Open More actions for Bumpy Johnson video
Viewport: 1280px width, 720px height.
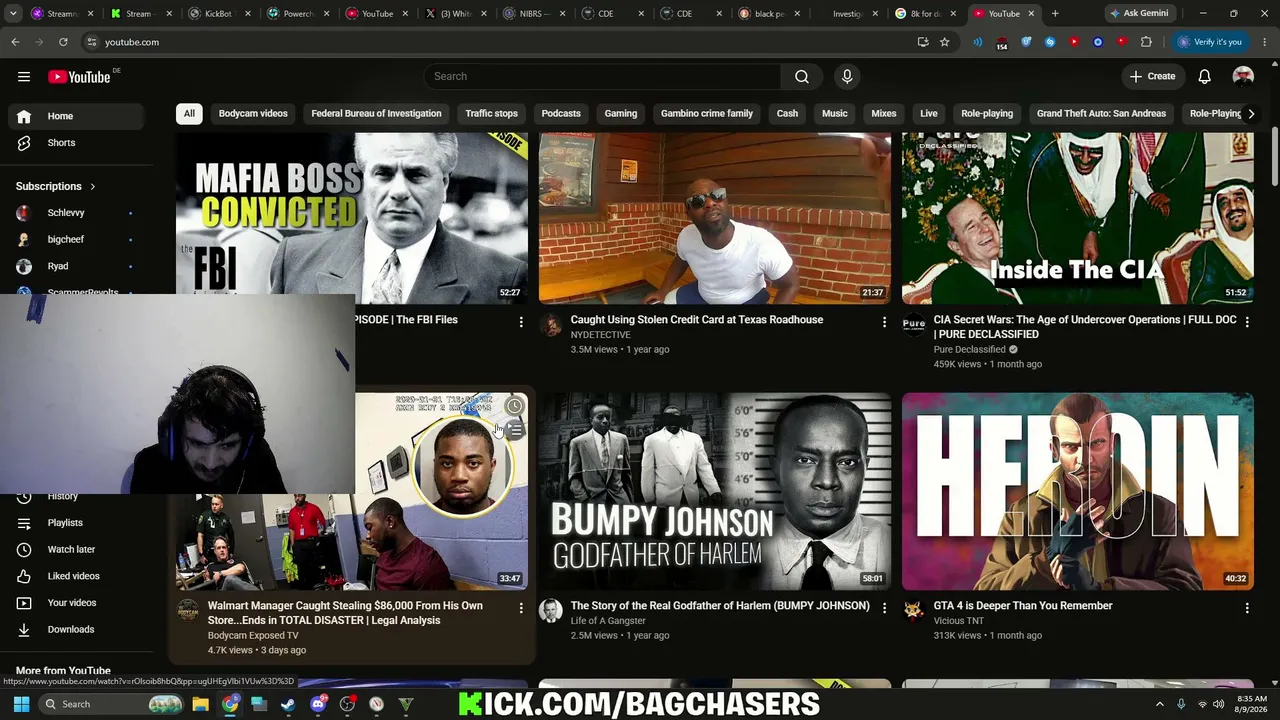[884, 608]
